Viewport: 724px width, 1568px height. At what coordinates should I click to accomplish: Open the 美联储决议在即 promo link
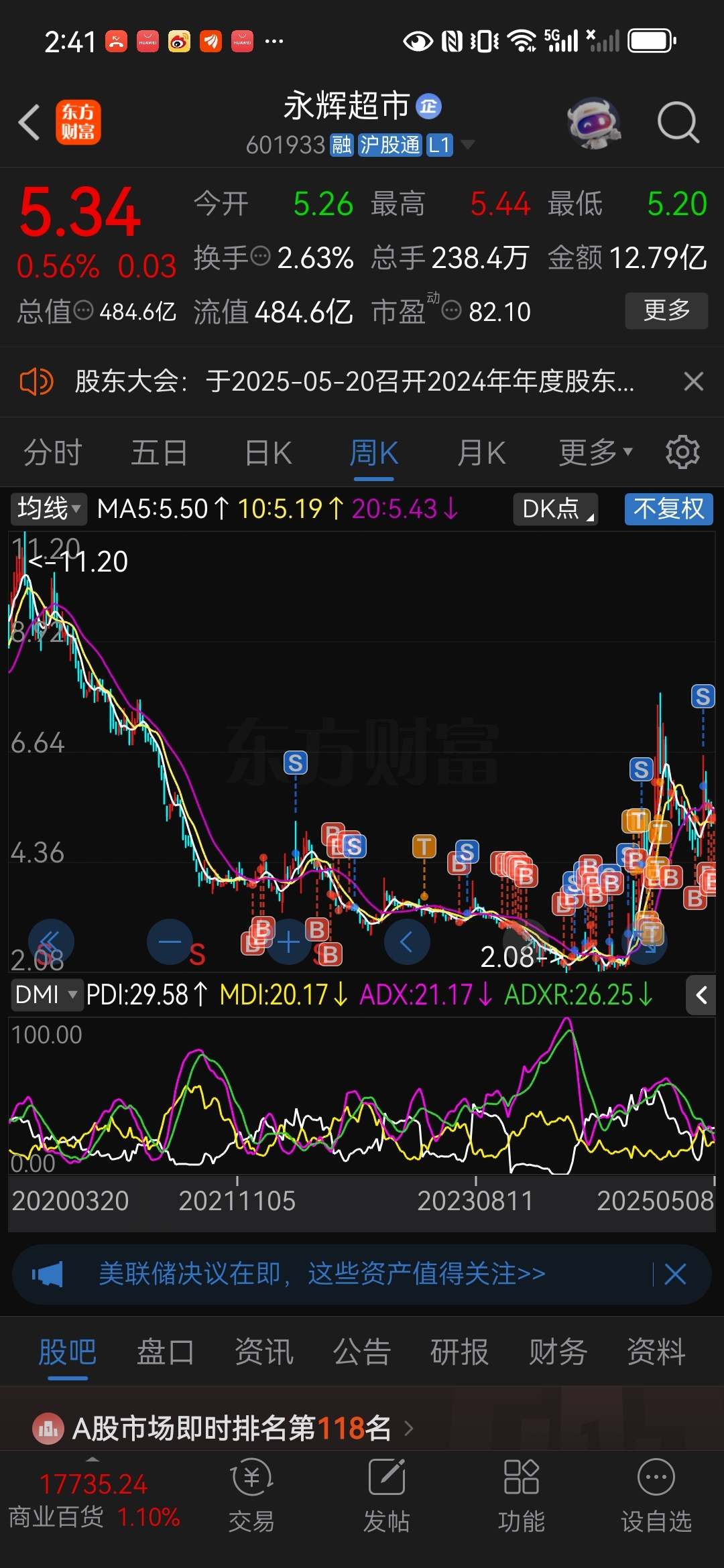322,1274
